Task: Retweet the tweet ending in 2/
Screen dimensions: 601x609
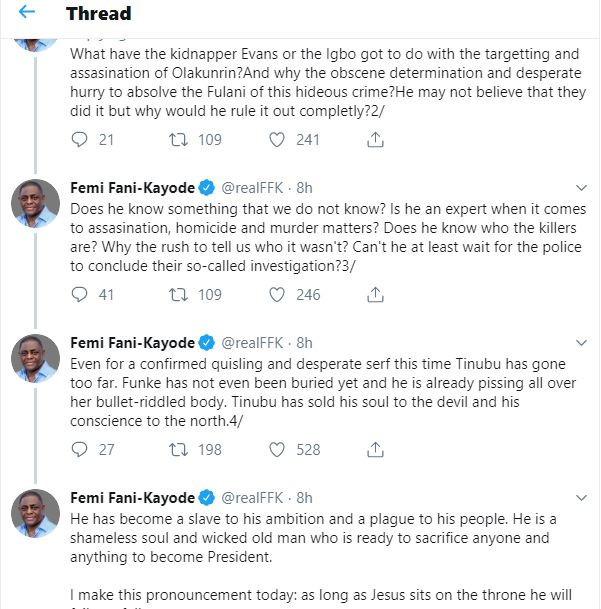Action: [180, 140]
